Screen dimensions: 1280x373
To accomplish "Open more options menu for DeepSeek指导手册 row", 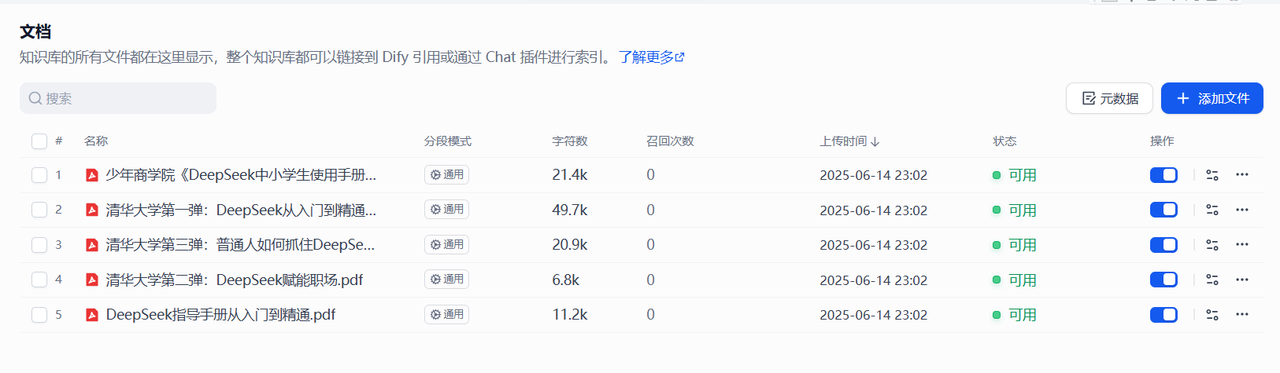I will 1242,315.
